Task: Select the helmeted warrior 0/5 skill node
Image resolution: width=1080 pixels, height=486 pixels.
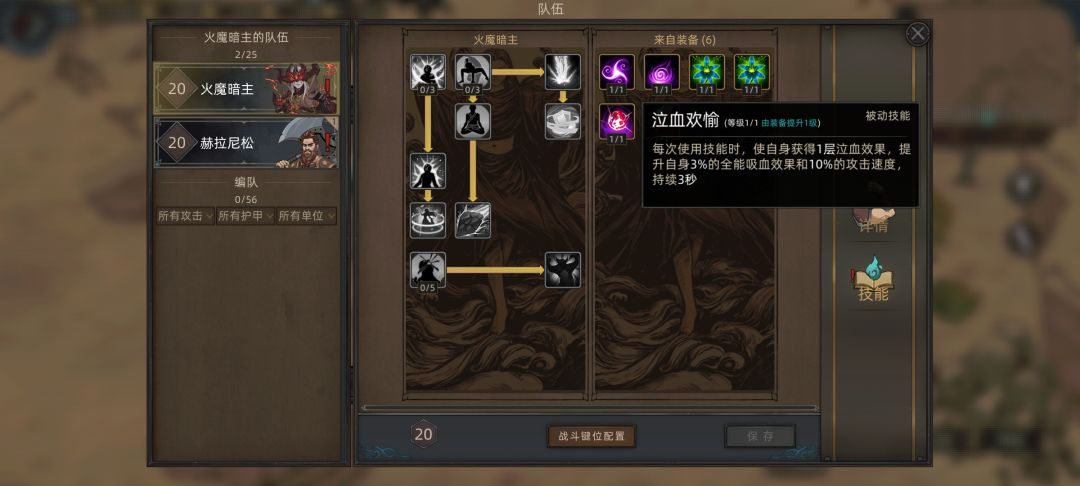Action: (428, 270)
